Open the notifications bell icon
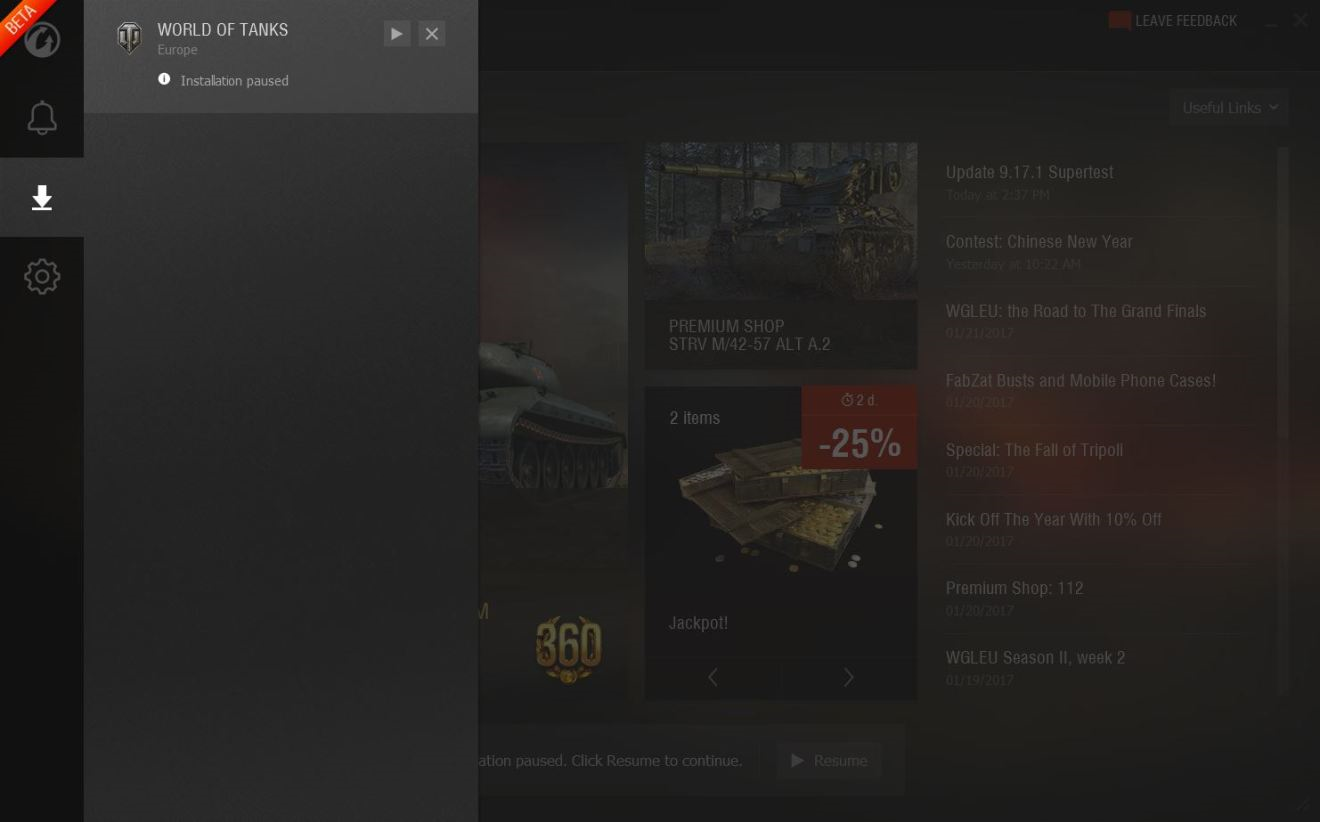The height and width of the screenshot is (822, 1320). (x=42, y=118)
